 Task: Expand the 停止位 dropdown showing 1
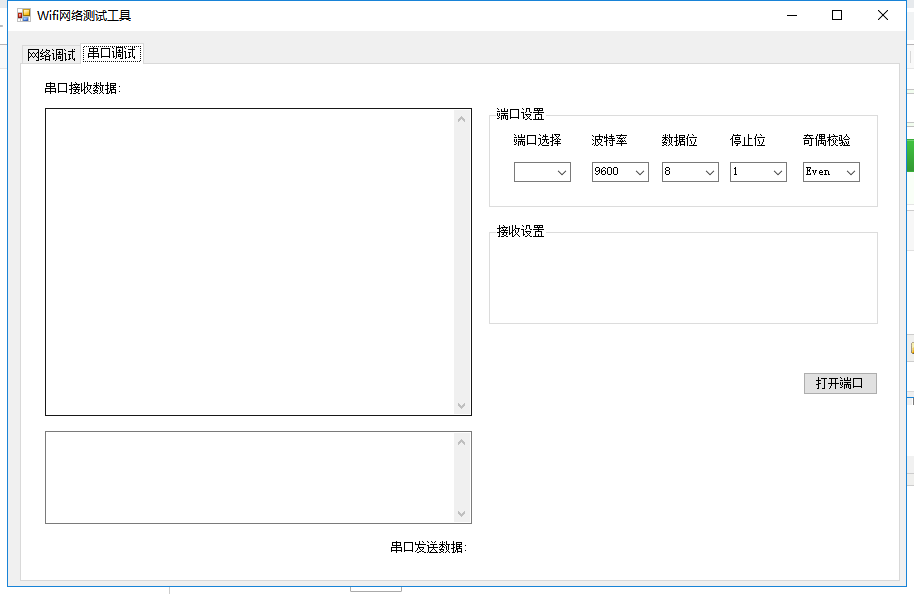(758, 172)
